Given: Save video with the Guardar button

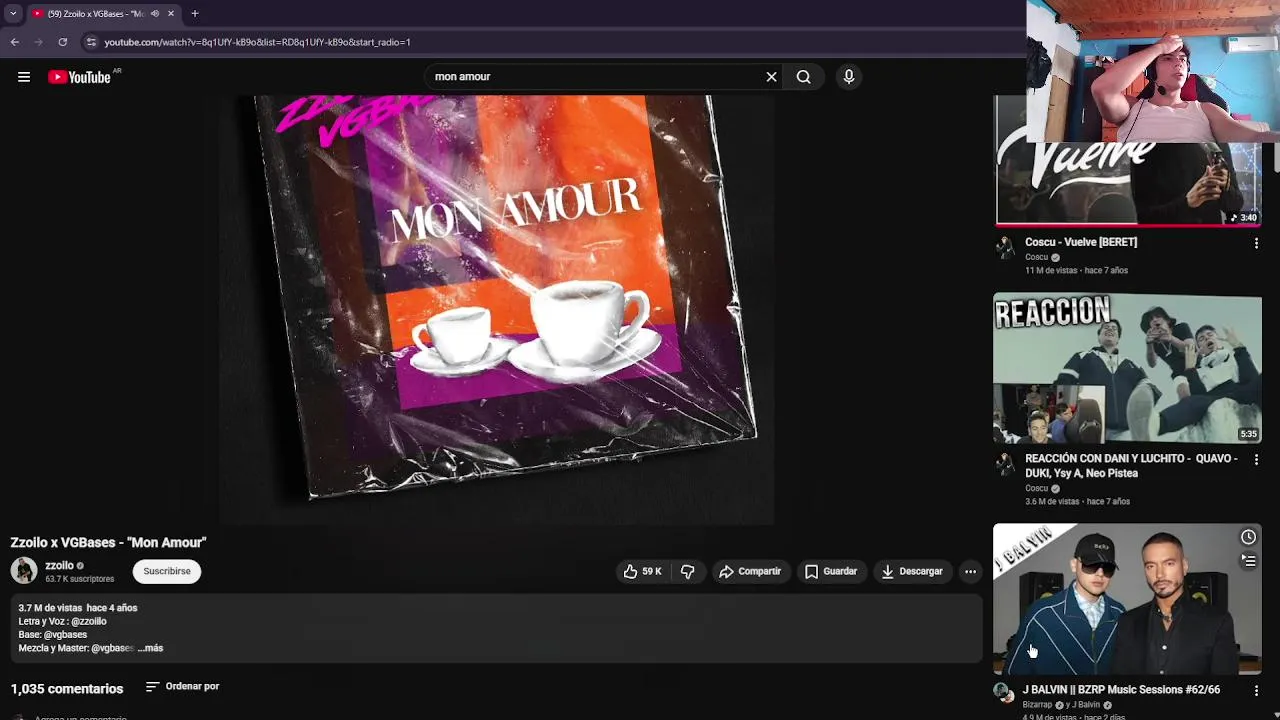Looking at the screenshot, I should pyautogui.click(x=831, y=571).
